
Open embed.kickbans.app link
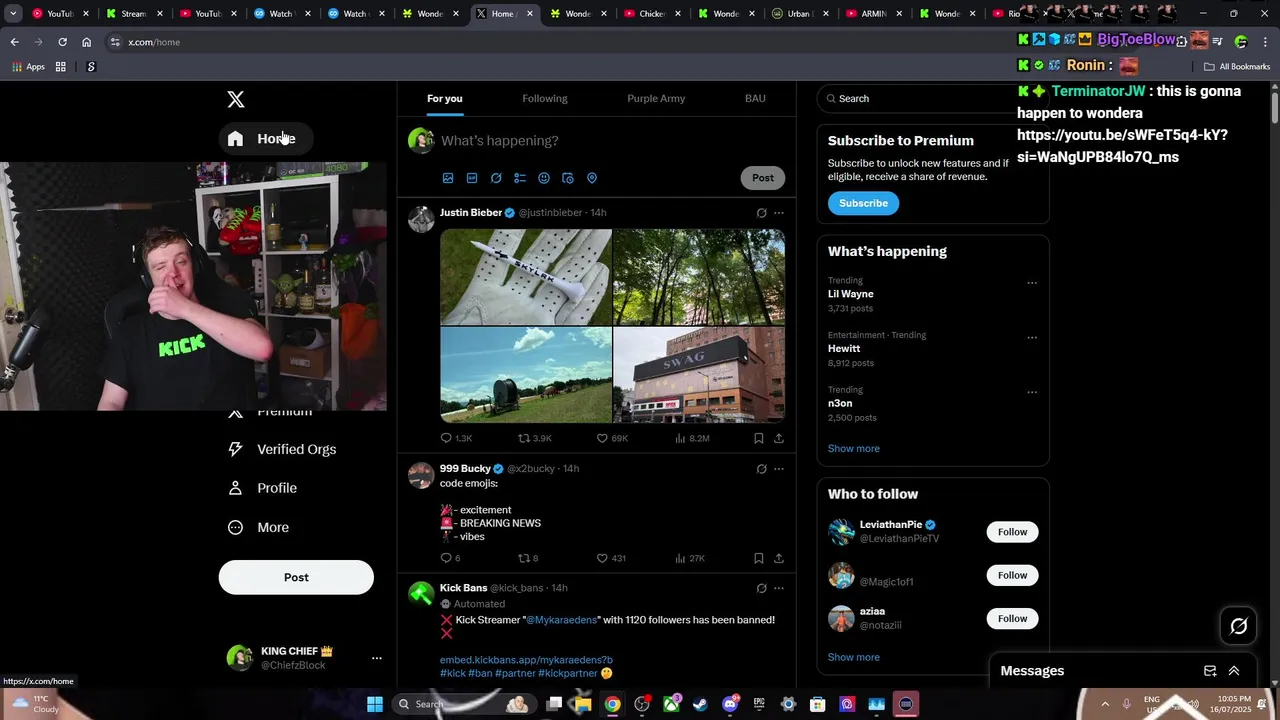point(526,660)
